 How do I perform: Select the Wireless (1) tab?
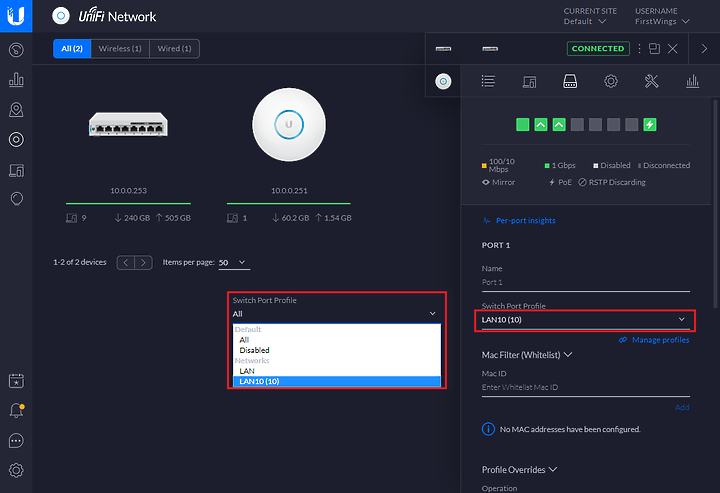120,49
